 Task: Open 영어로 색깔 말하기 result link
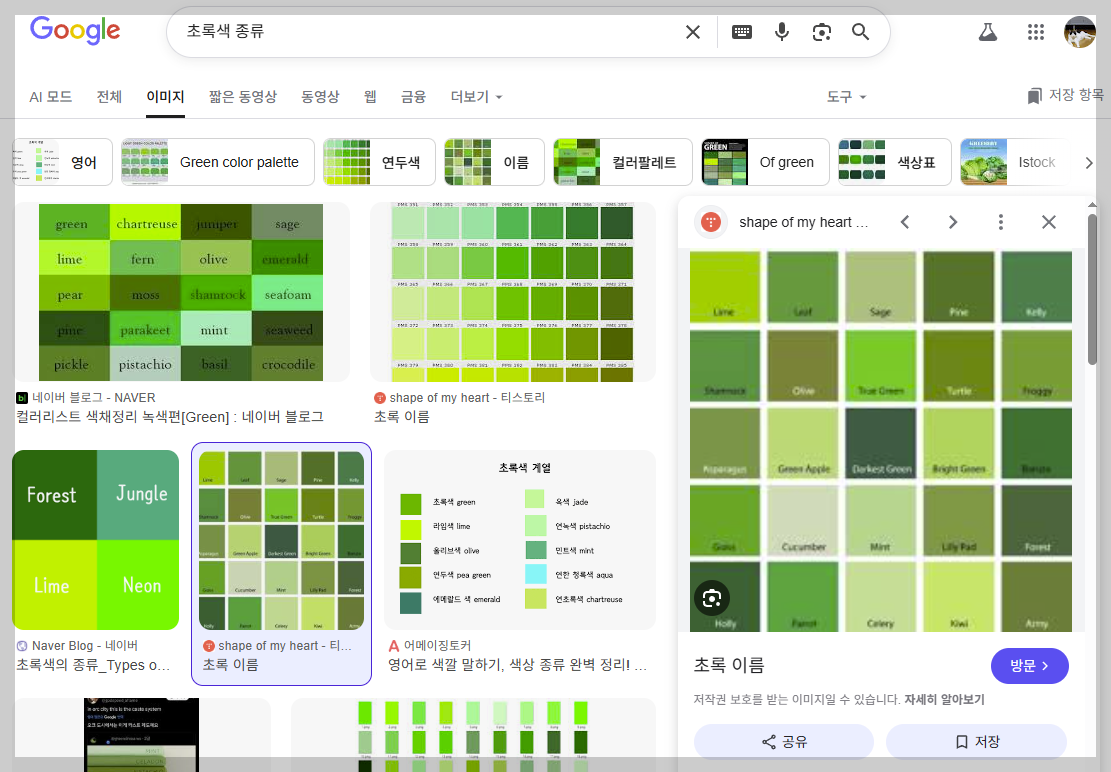click(517, 665)
